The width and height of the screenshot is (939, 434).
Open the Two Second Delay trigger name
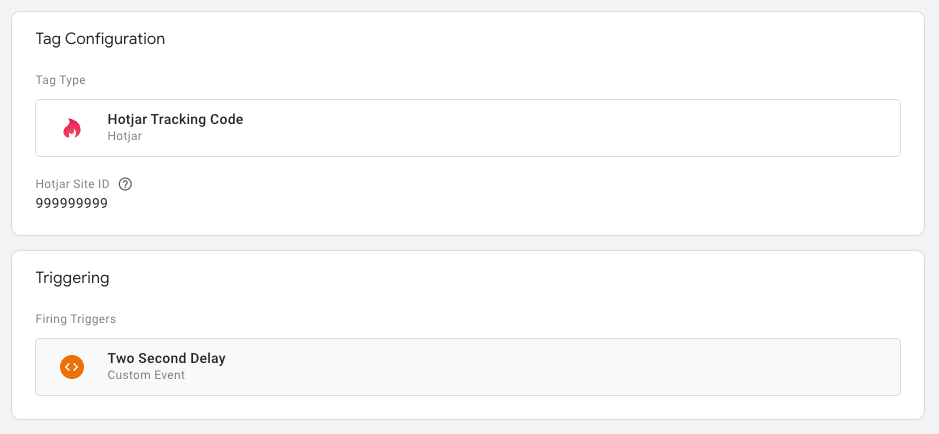click(x=166, y=359)
